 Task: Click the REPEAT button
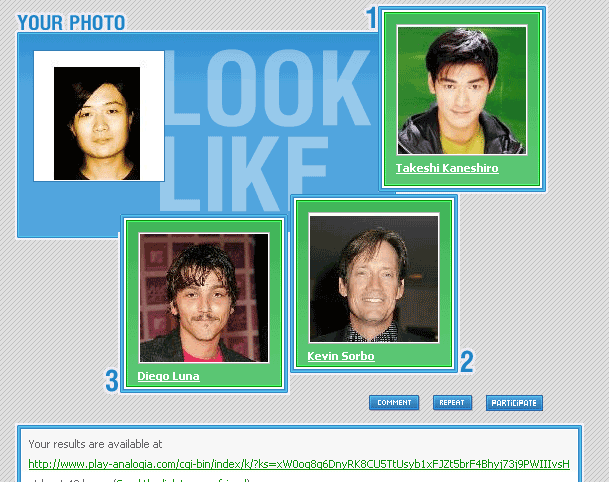click(452, 403)
